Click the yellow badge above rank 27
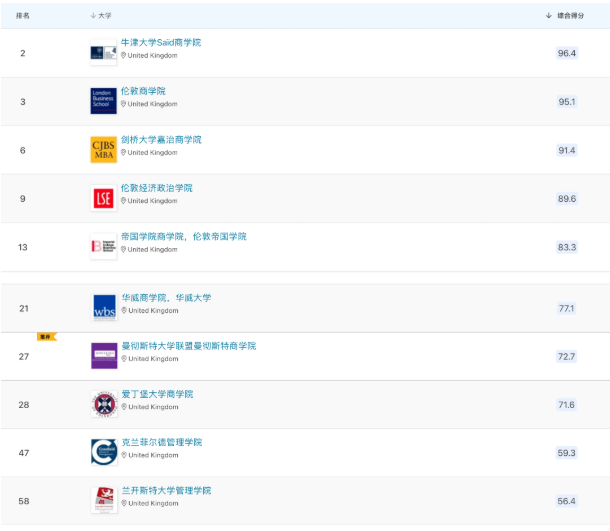Screen dimensions: 610x531 (x=47, y=337)
